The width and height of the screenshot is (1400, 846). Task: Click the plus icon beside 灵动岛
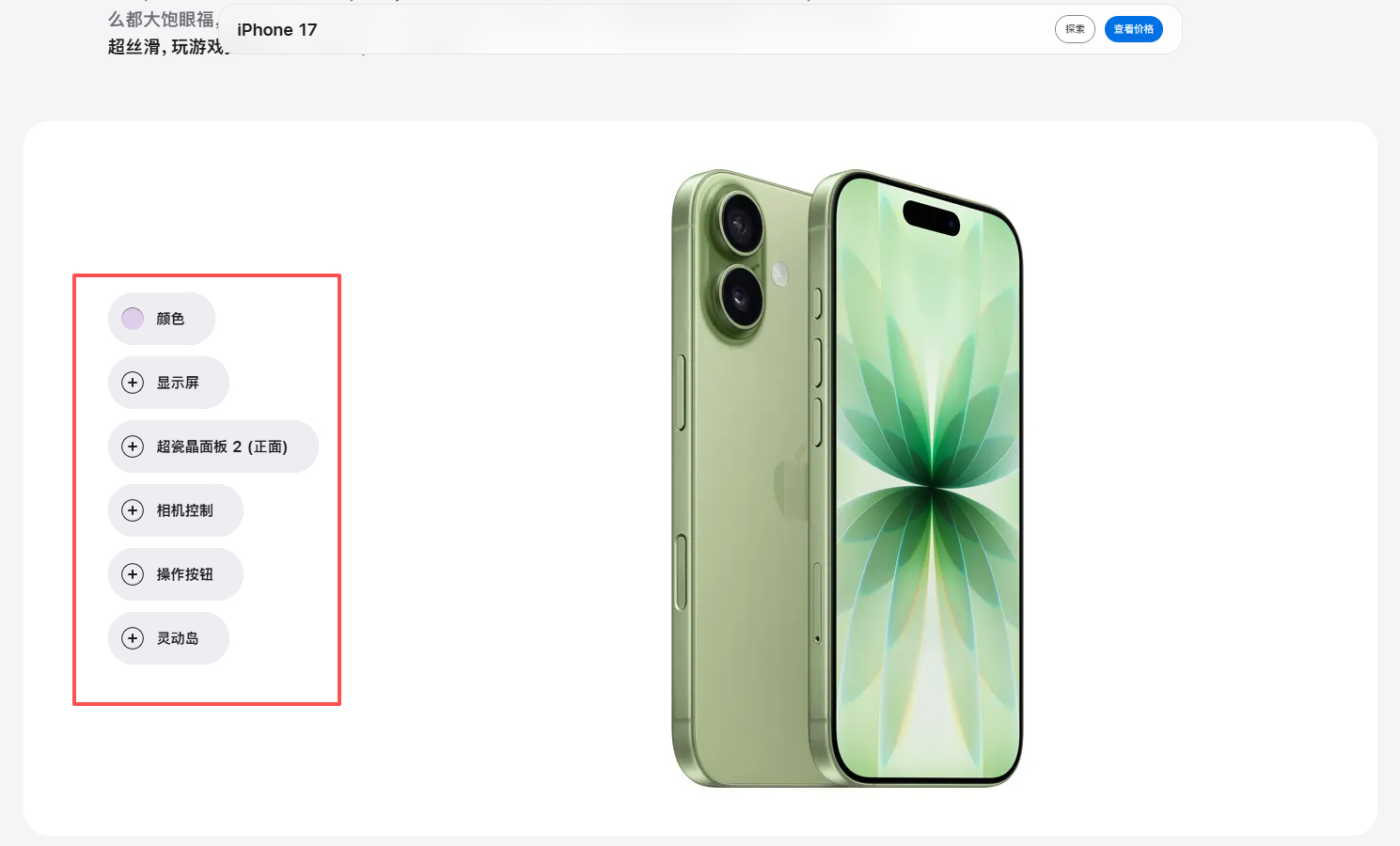(133, 638)
